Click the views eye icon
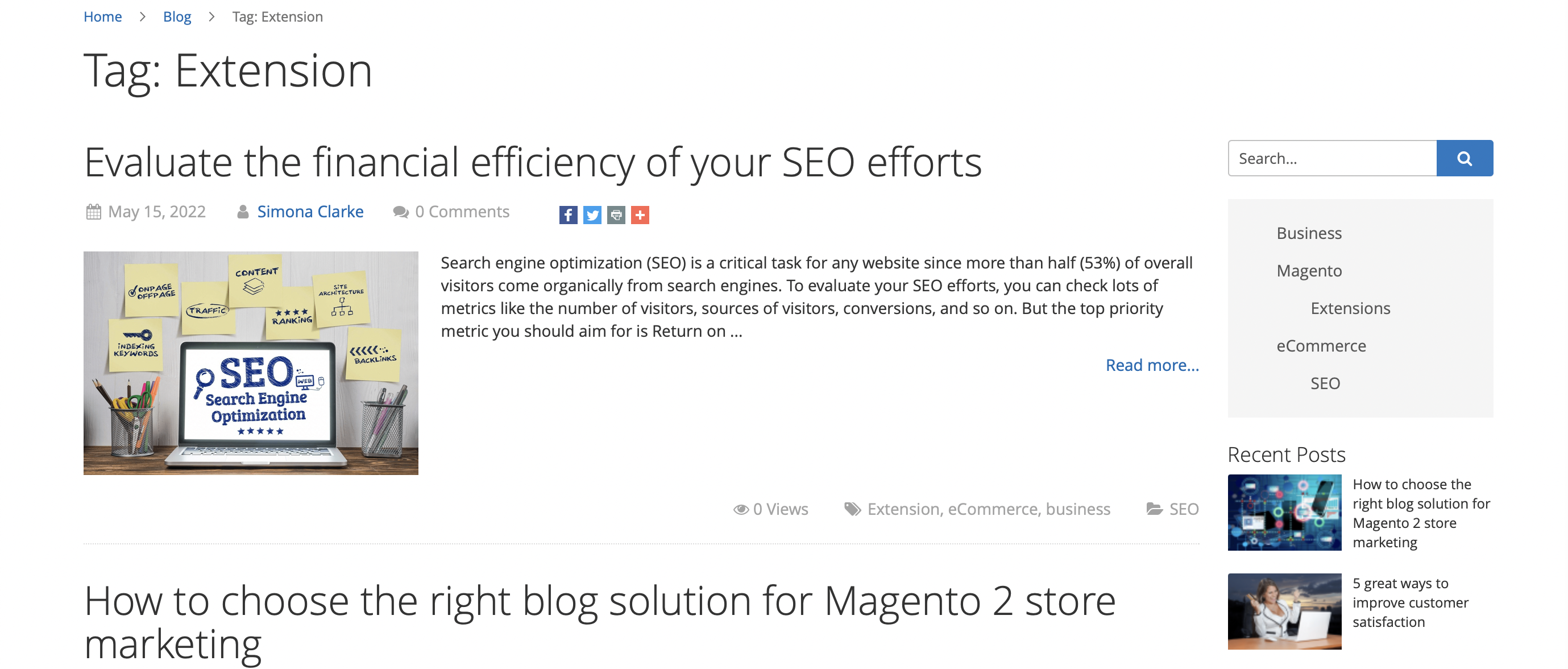The width and height of the screenshot is (1568, 669). click(x=741, y=509)
